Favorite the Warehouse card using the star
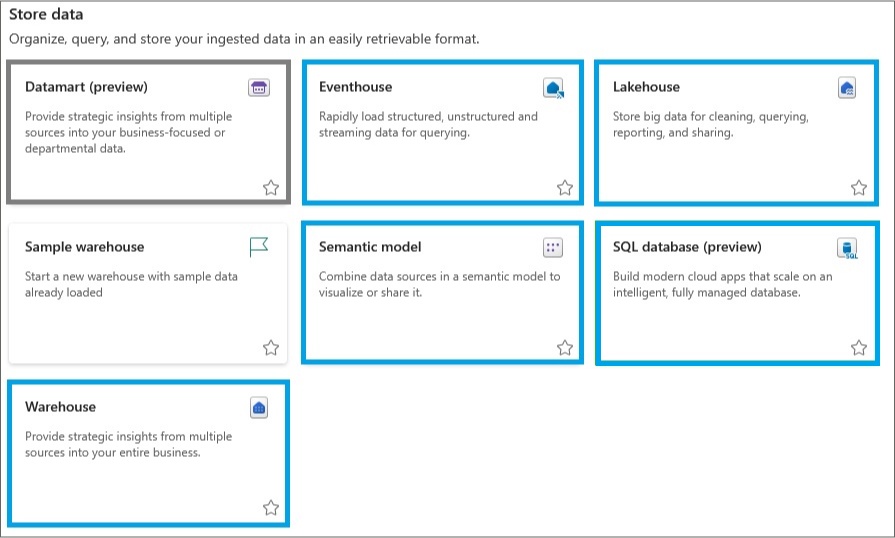This screenshot has height=538, width=895. [271, 508]
